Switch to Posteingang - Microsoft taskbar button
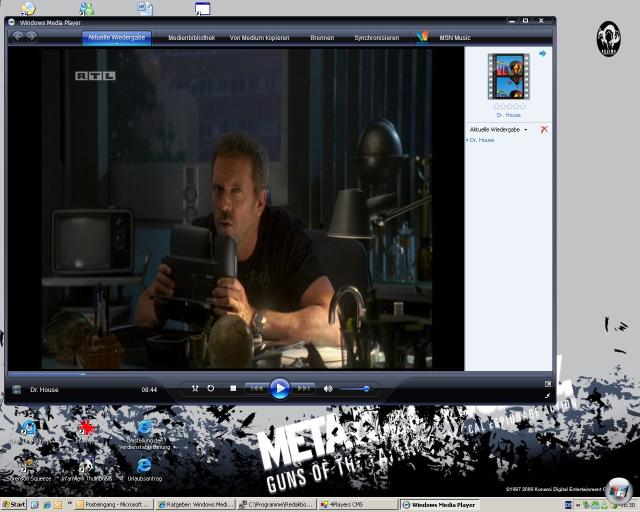 114,505
